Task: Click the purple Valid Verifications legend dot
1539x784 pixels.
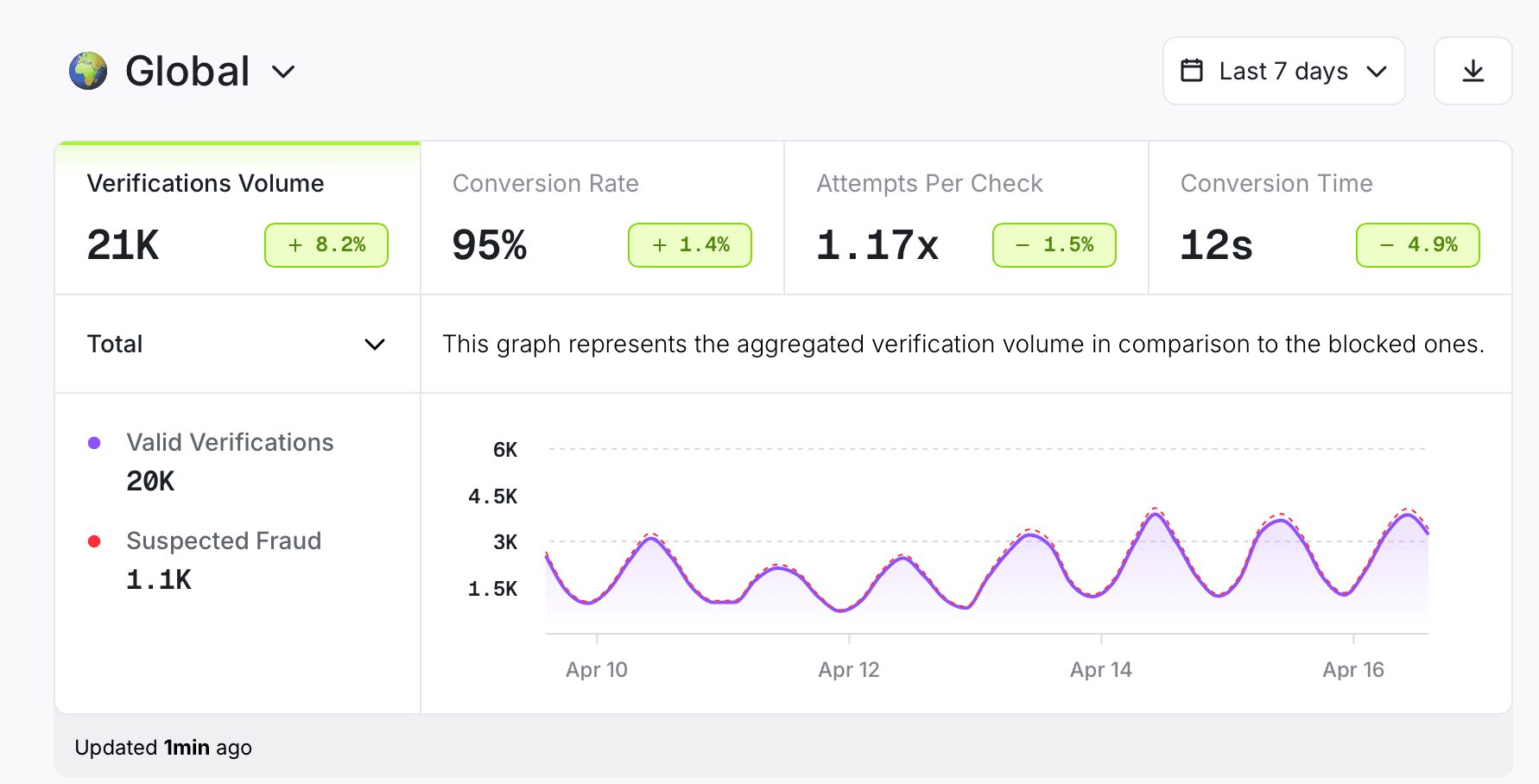Action: 94,442
